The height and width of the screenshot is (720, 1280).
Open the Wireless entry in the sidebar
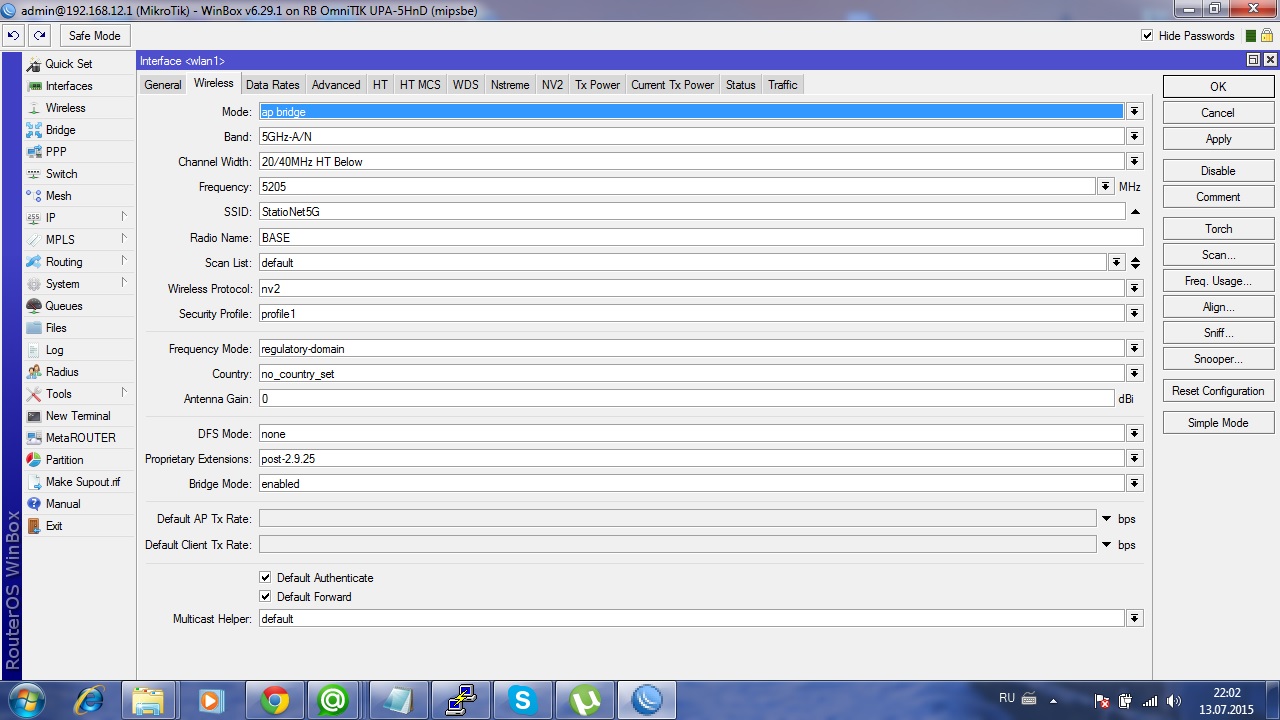(65, 108)
